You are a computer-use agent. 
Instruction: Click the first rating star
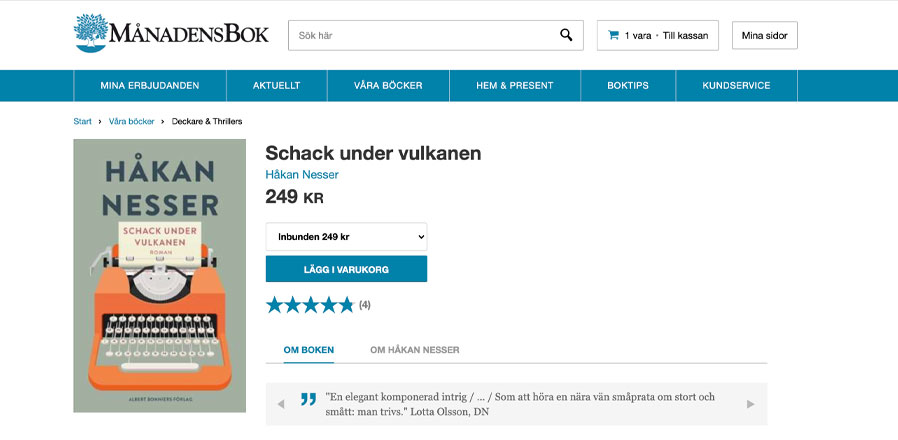[275, 305]
